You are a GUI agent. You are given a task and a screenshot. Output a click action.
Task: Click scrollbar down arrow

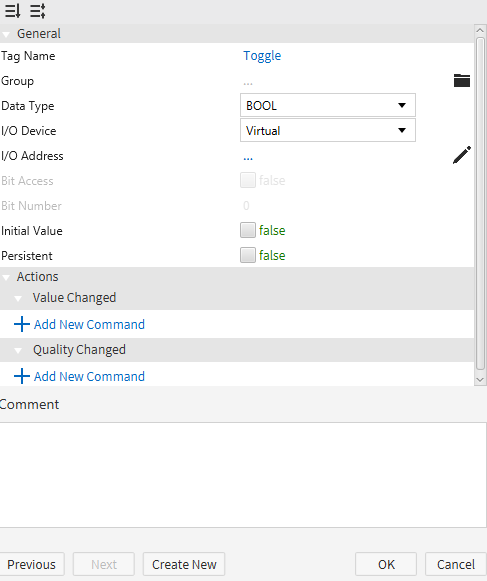[480, 379]
